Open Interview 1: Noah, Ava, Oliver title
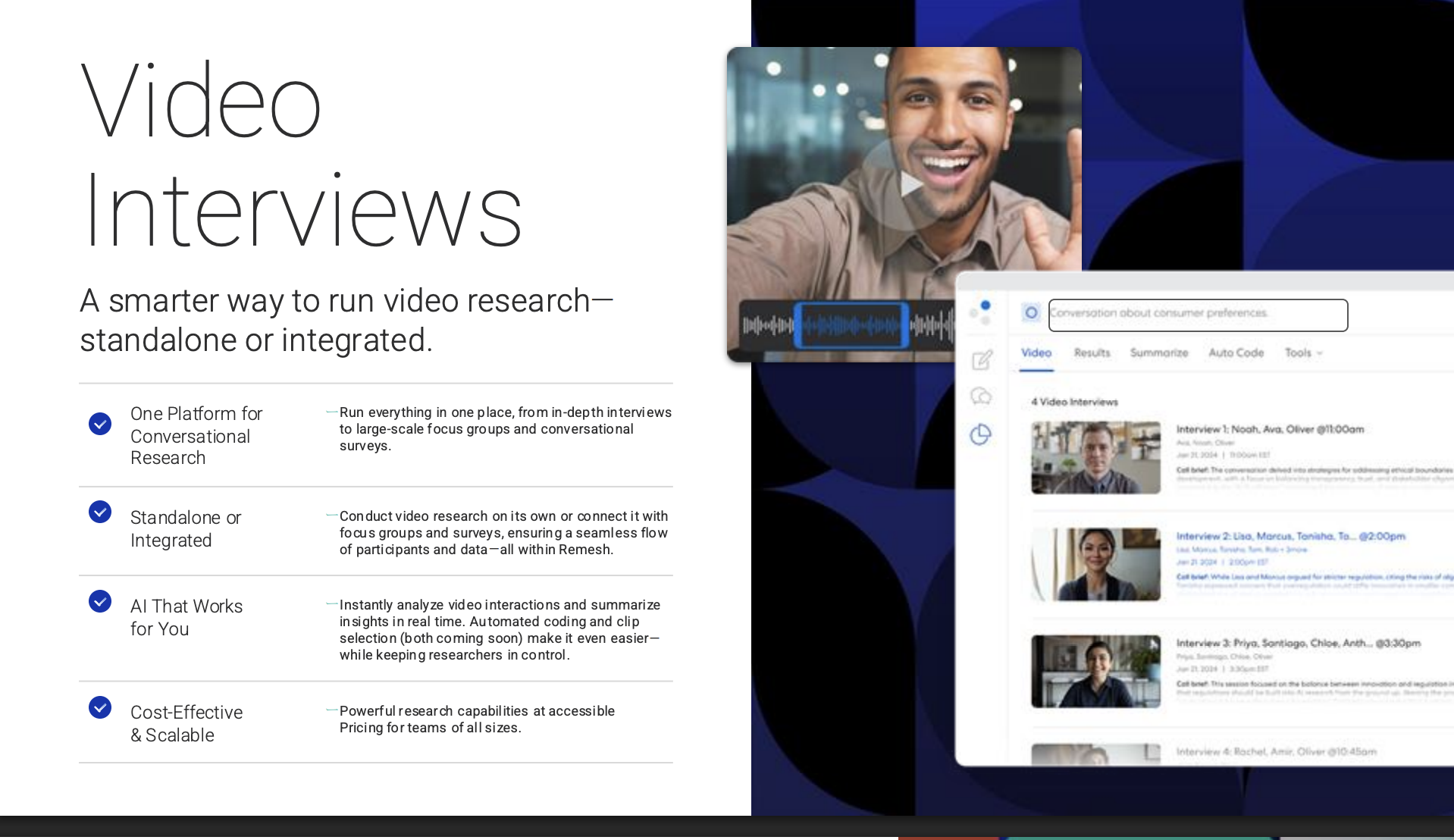 (x=1270, y=429)
